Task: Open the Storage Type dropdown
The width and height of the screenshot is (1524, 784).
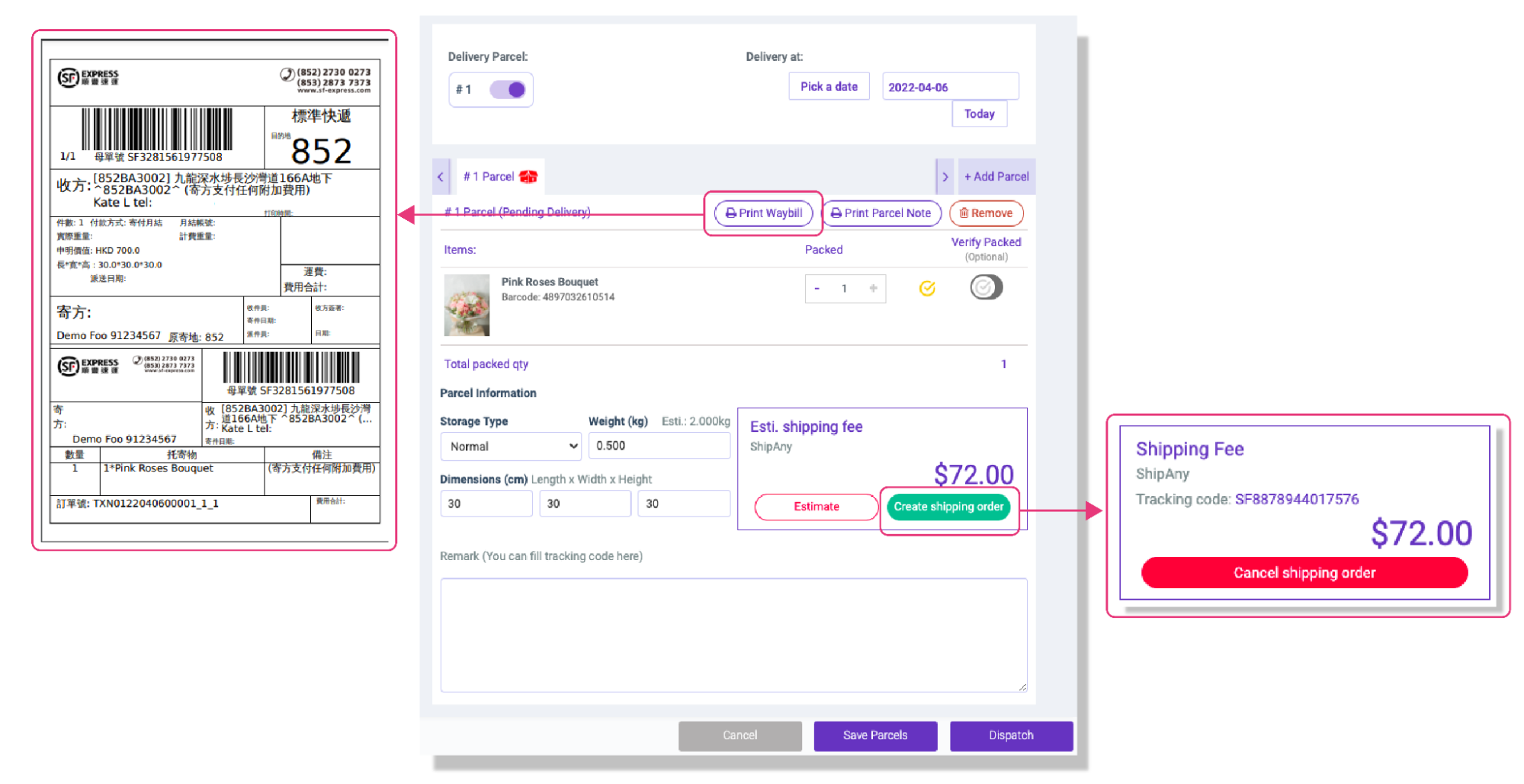Action: point(511,446)
